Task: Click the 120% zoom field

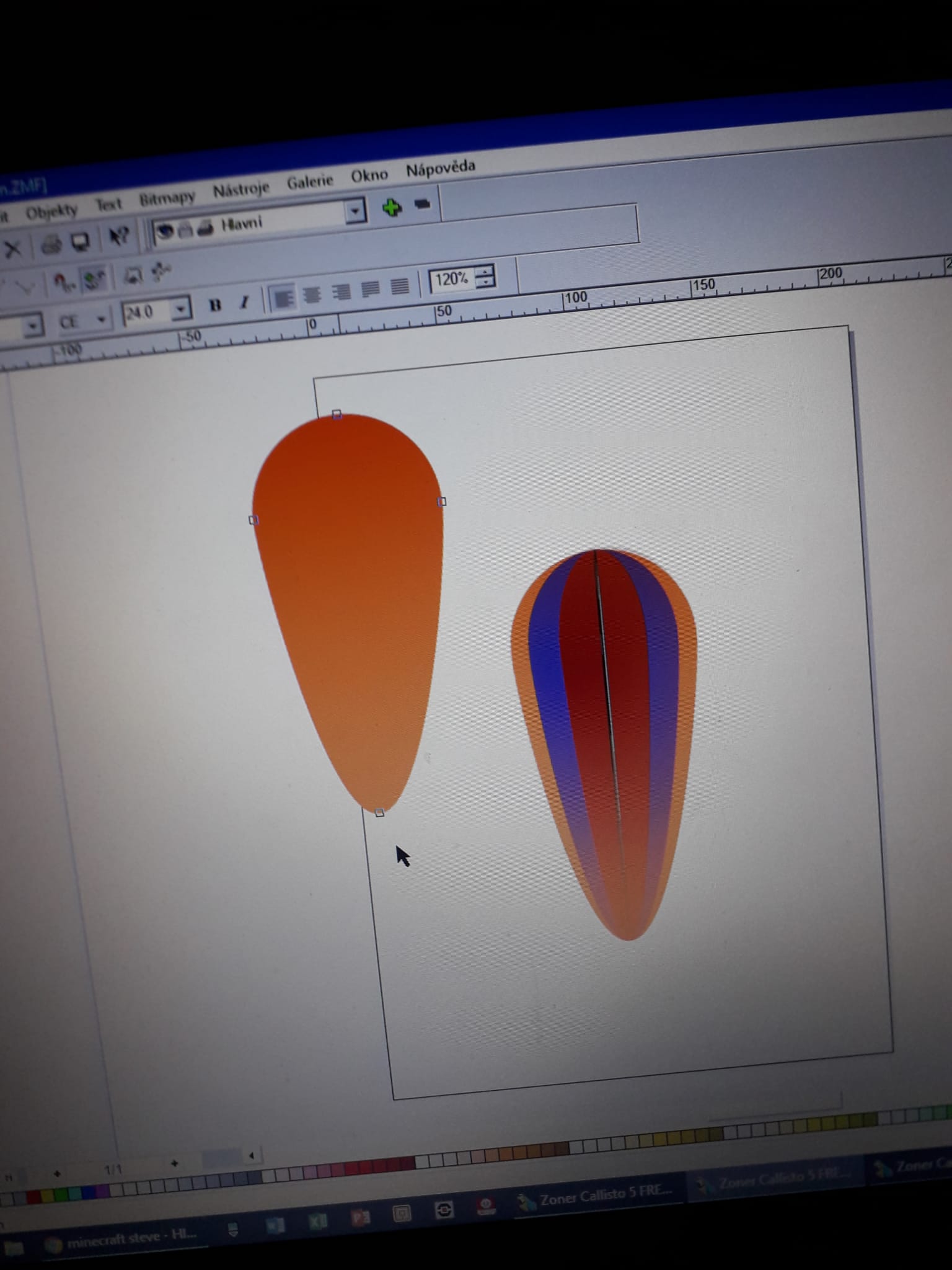Action: [451, 279]
